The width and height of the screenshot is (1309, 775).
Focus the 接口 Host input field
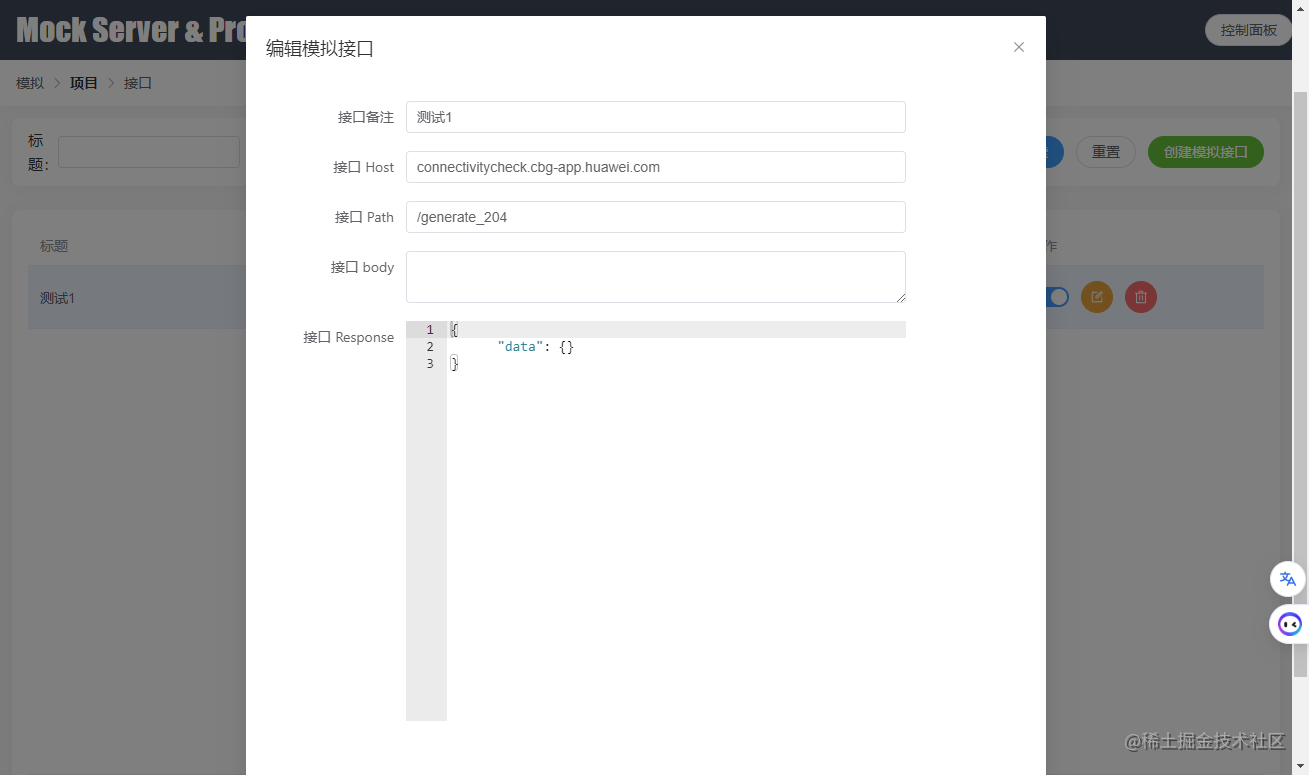pos(655,167)
